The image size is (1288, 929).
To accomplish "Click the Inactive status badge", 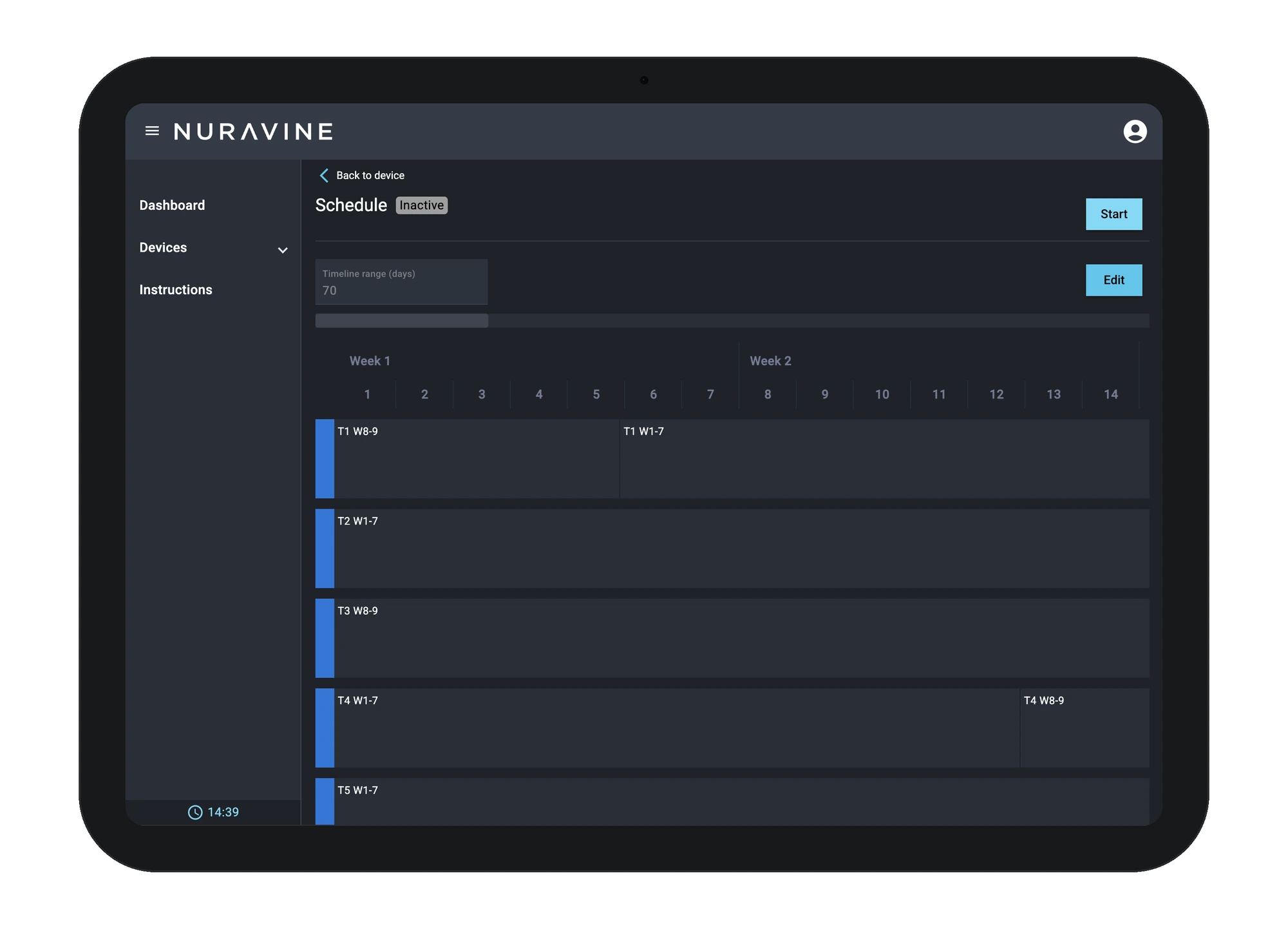I will pos(421,205).
